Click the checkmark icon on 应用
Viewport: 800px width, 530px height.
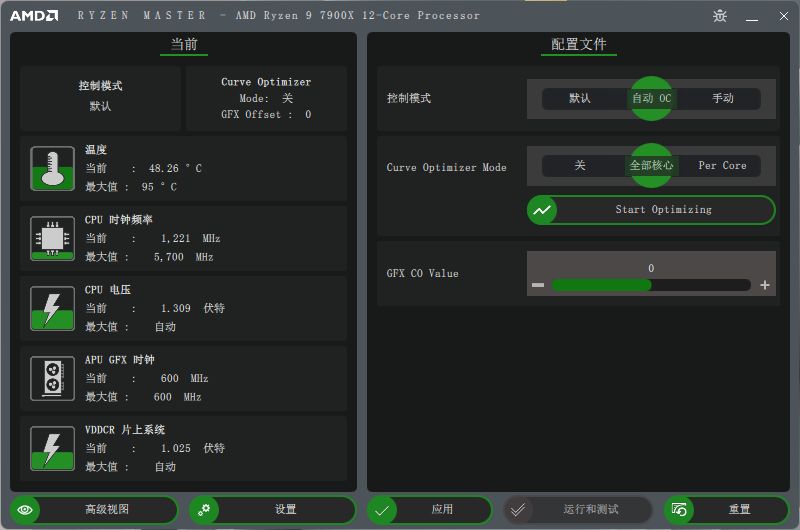pyautogui.click(x=382, y=510)
